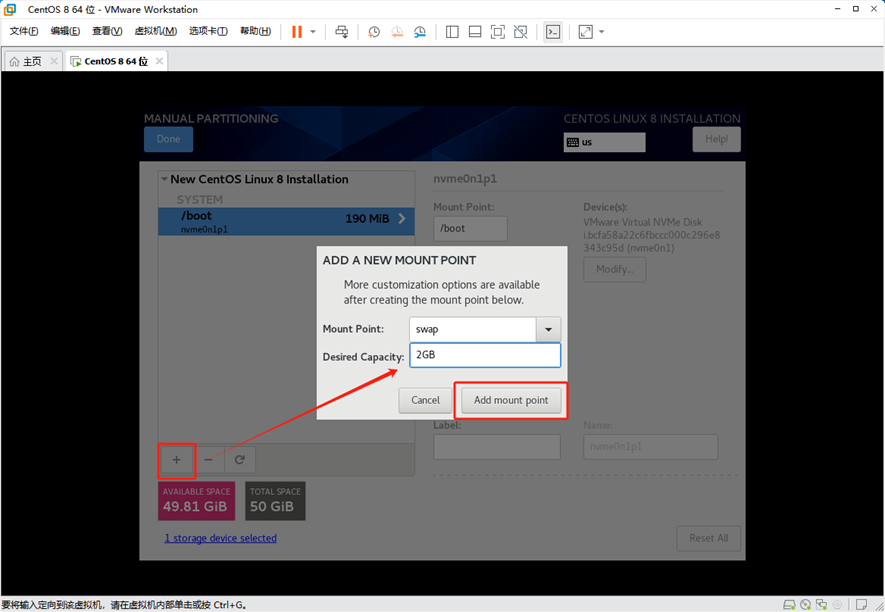Click SYSTEM section heading
This screenshot has width=885, height=612.
(x=200, y=199)
